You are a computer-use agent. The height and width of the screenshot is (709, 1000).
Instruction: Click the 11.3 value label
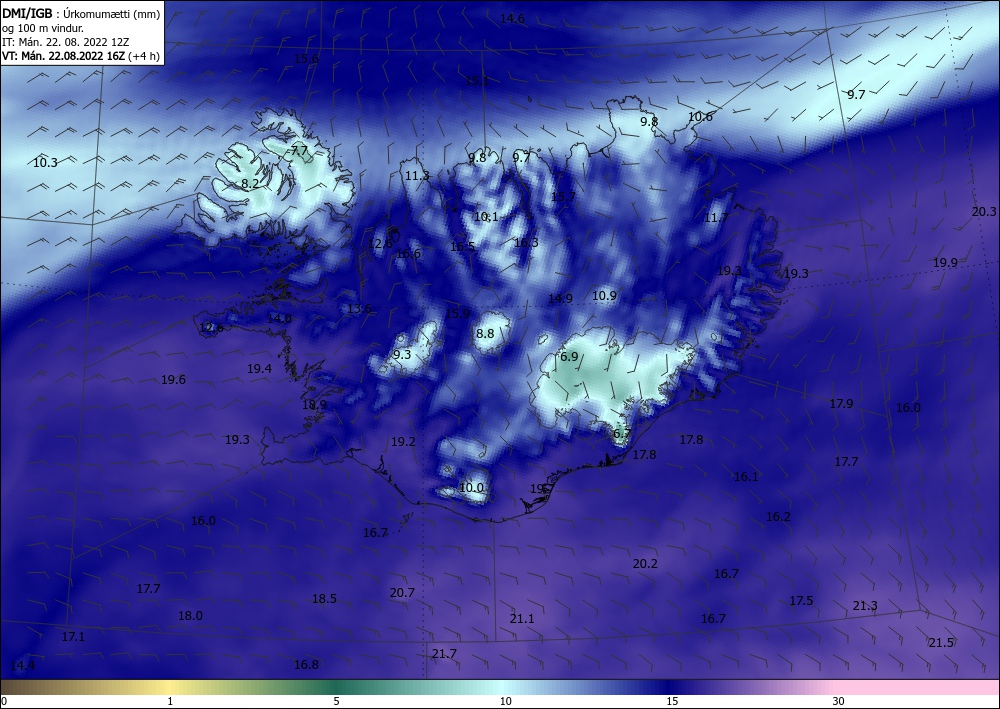point(417,175)
